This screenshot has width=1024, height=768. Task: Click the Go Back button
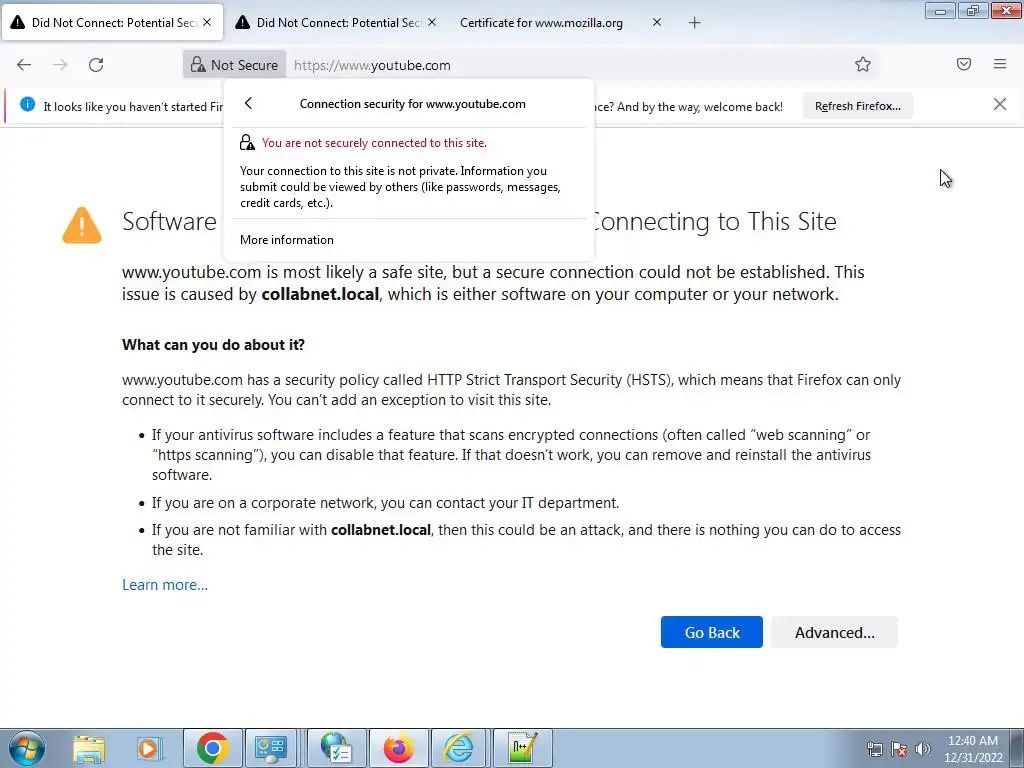pos(712,632)
